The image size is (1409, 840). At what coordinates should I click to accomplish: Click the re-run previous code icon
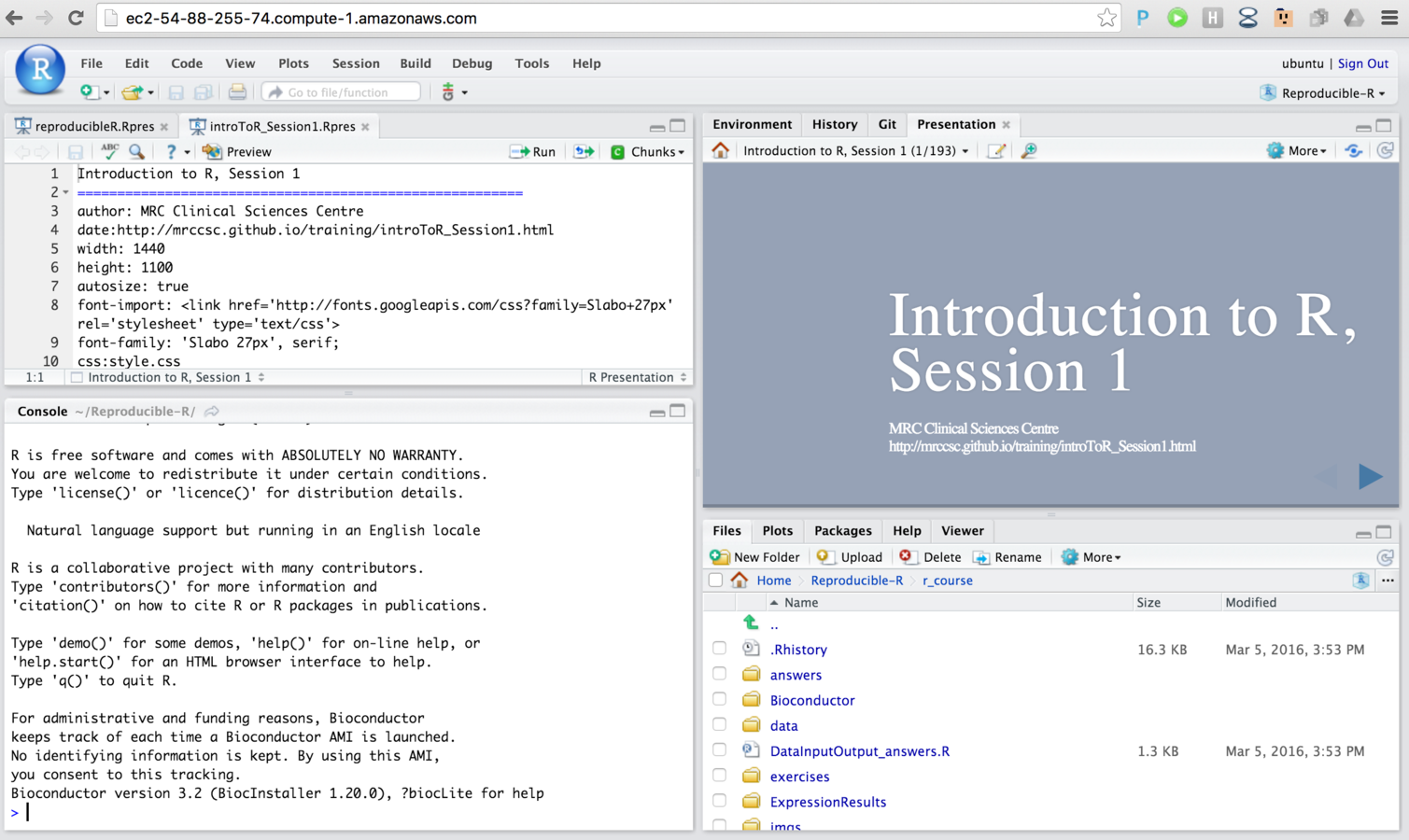coord(584,151)
